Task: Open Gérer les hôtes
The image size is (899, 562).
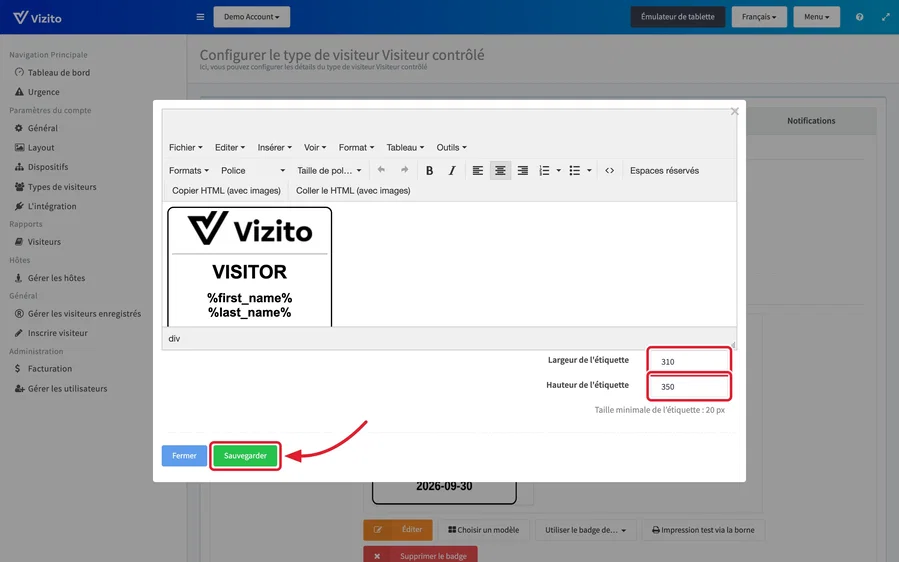Action: click(x=50, y=278)
